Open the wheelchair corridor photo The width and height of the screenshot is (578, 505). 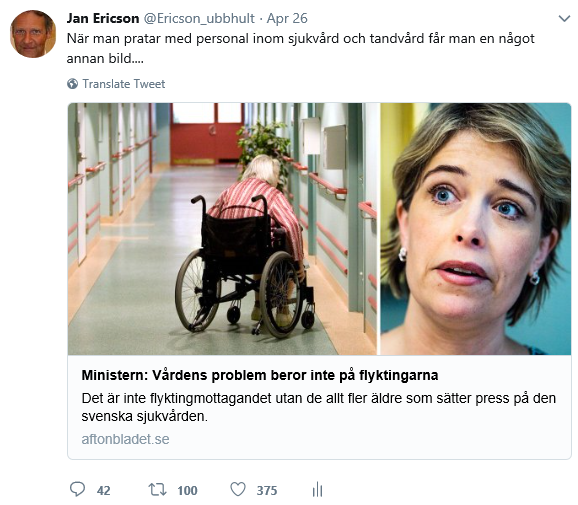(x=222, y=229)
